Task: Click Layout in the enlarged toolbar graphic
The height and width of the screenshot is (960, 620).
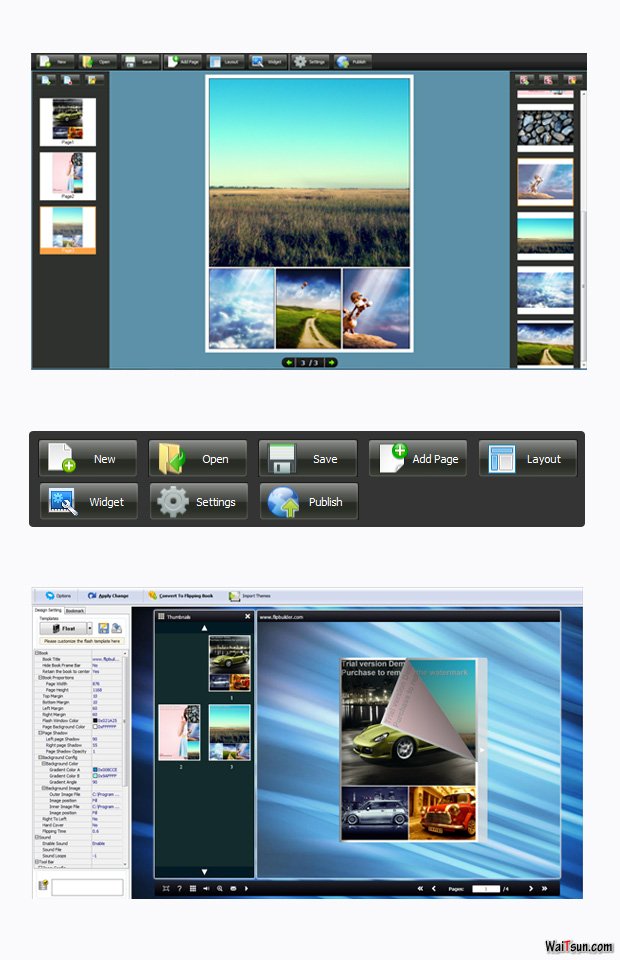Action: [528, 459]
